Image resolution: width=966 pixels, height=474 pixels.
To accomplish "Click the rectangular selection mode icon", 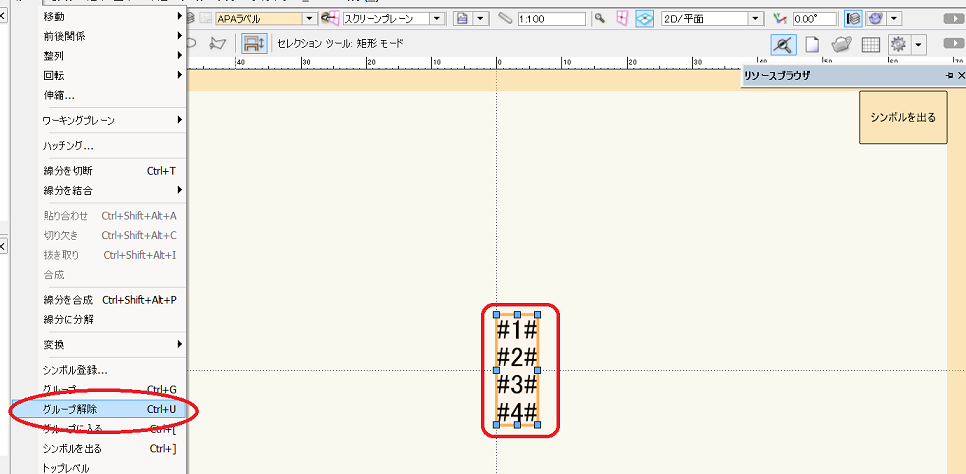I will [x=254, y=43].
